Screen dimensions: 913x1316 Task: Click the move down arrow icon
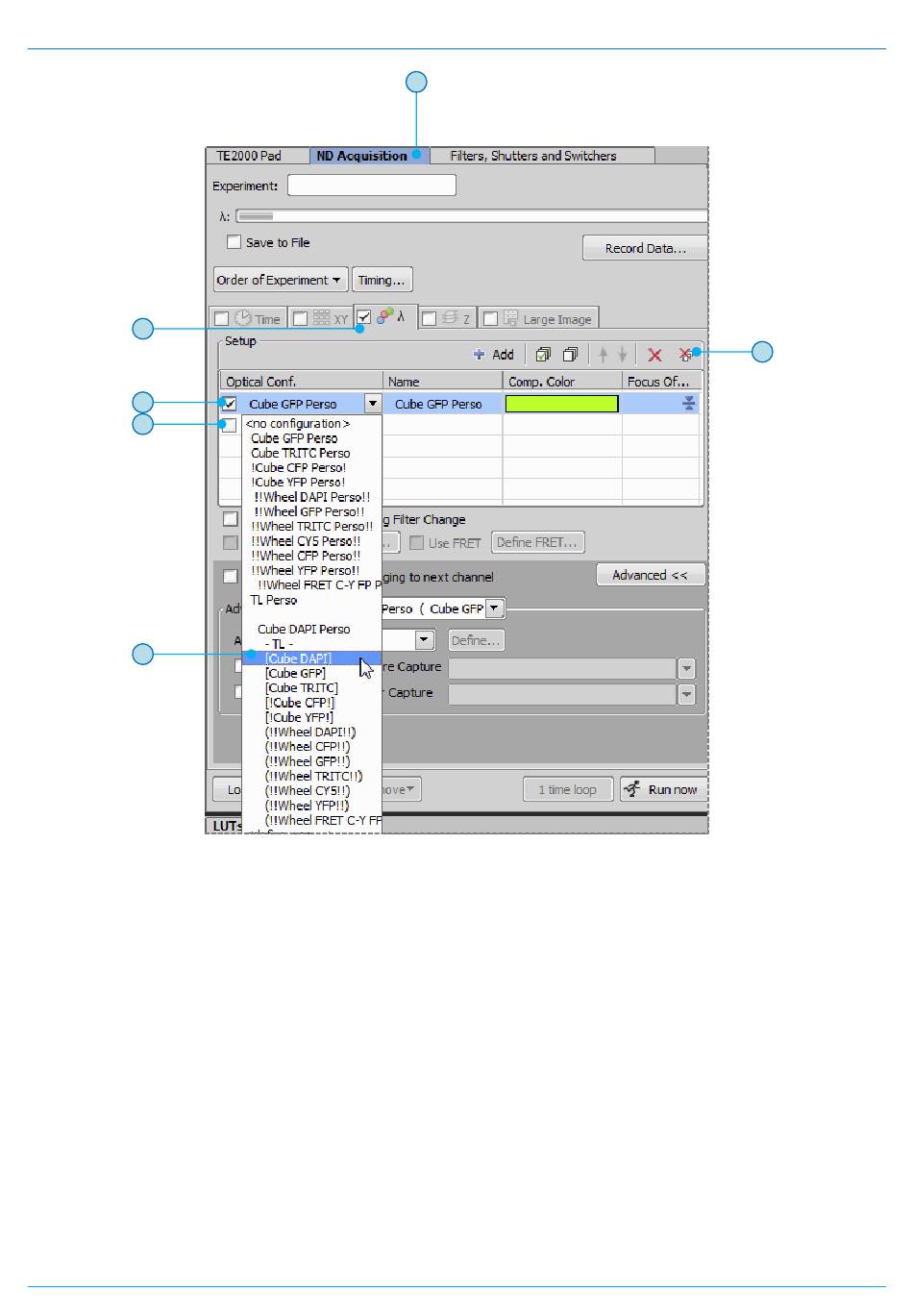click(x=622, y=355)
